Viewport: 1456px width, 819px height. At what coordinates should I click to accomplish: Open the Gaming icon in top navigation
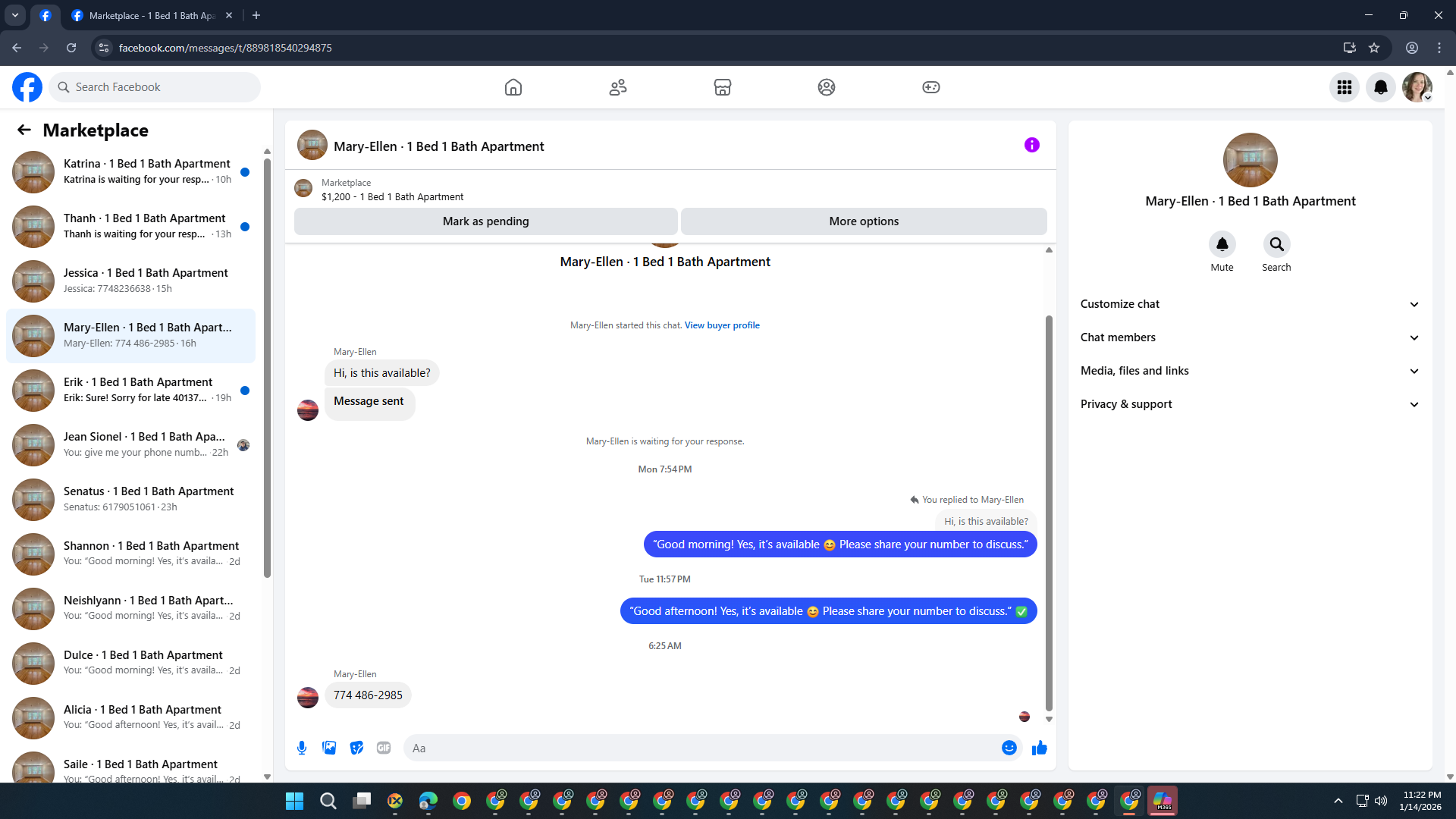point(930,87)
